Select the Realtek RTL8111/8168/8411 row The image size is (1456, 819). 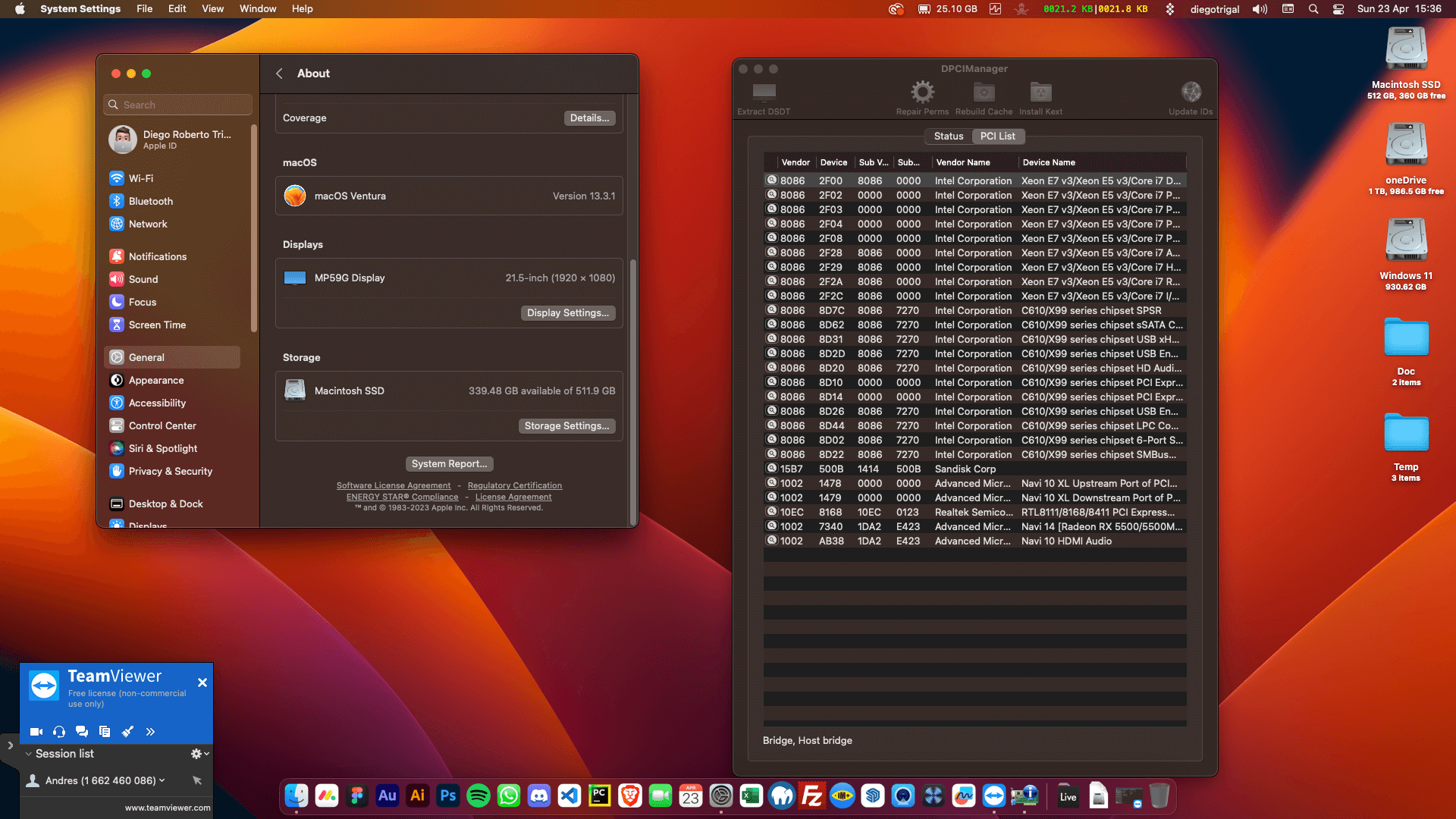974,513
